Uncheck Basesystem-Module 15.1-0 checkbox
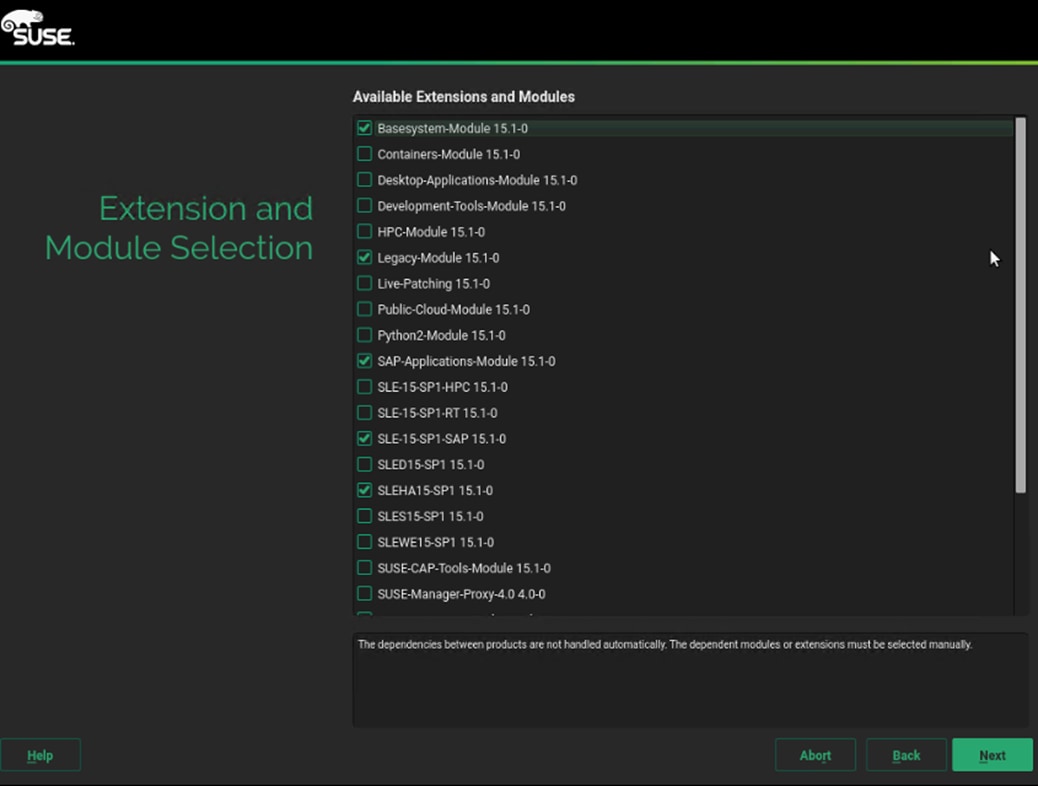 pyautogui.click(x=365, y=128)
